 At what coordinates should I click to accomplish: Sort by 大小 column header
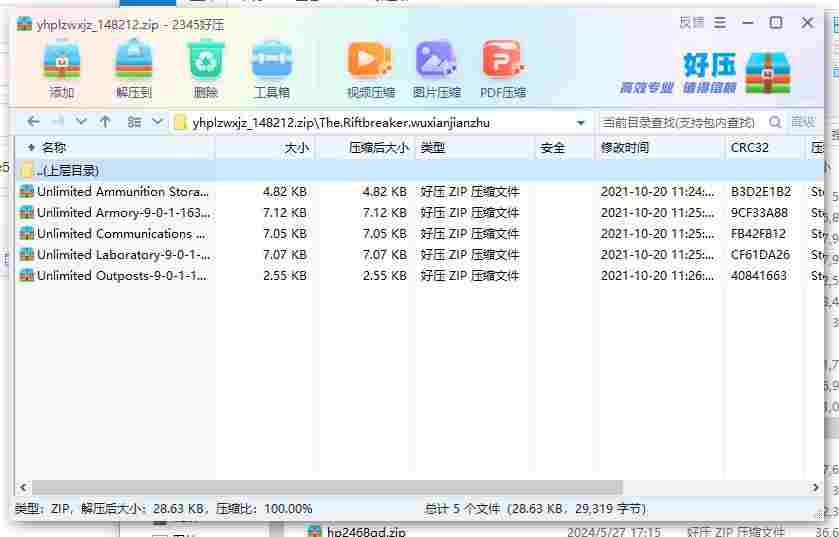(x=265, y=148)
